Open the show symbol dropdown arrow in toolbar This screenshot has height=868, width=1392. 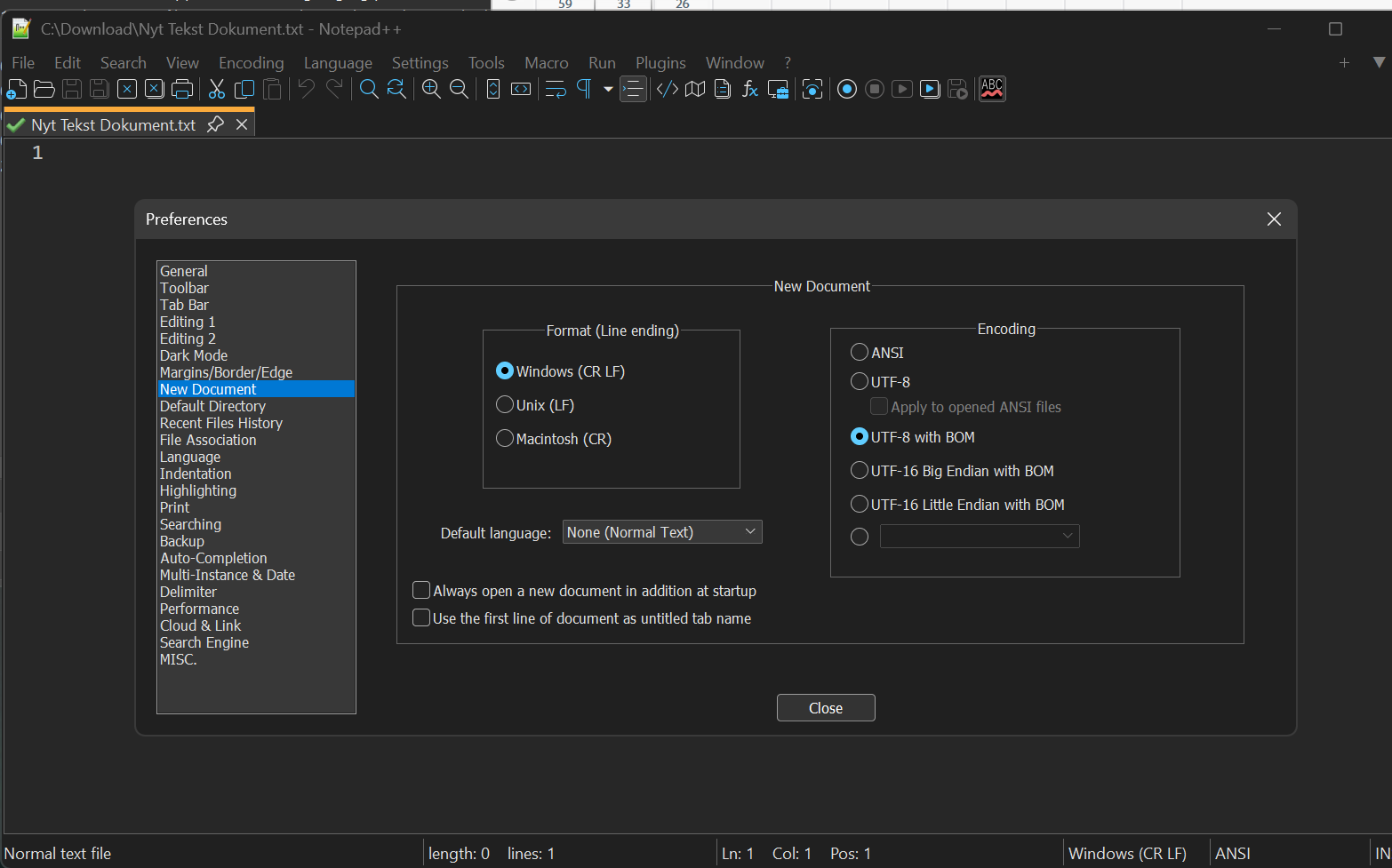click(x=608, y=89)
